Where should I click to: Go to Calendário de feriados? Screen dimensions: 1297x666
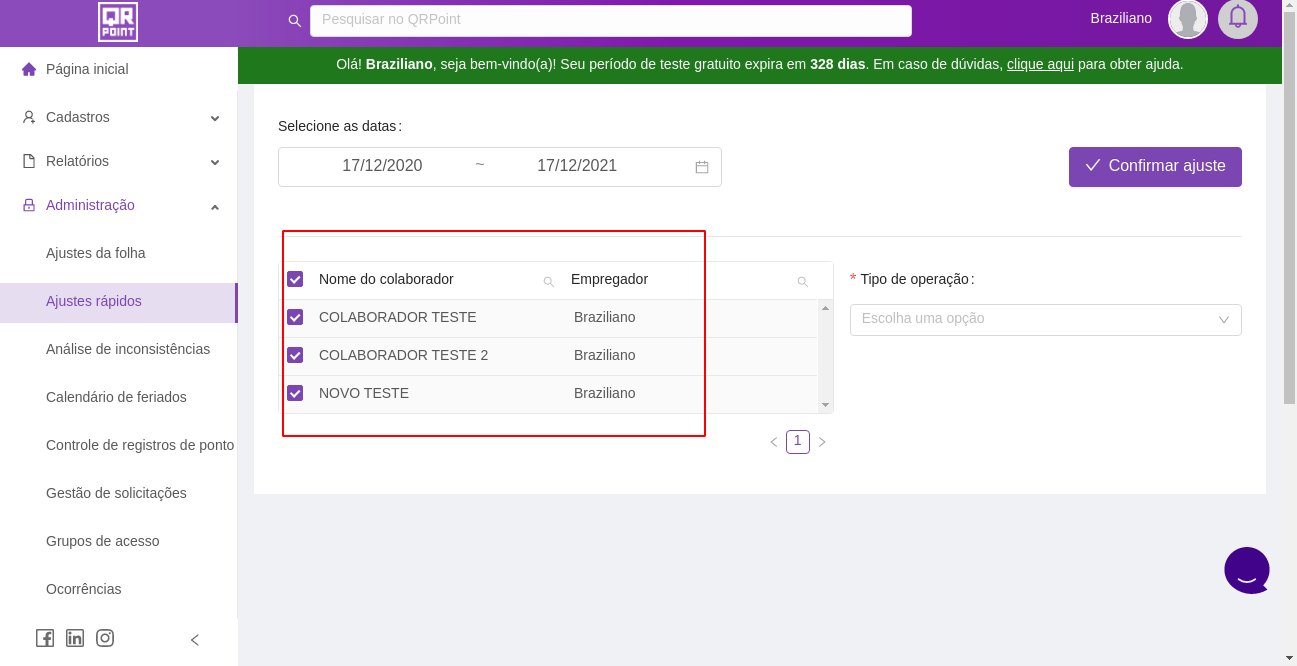(x=116, y=397)
